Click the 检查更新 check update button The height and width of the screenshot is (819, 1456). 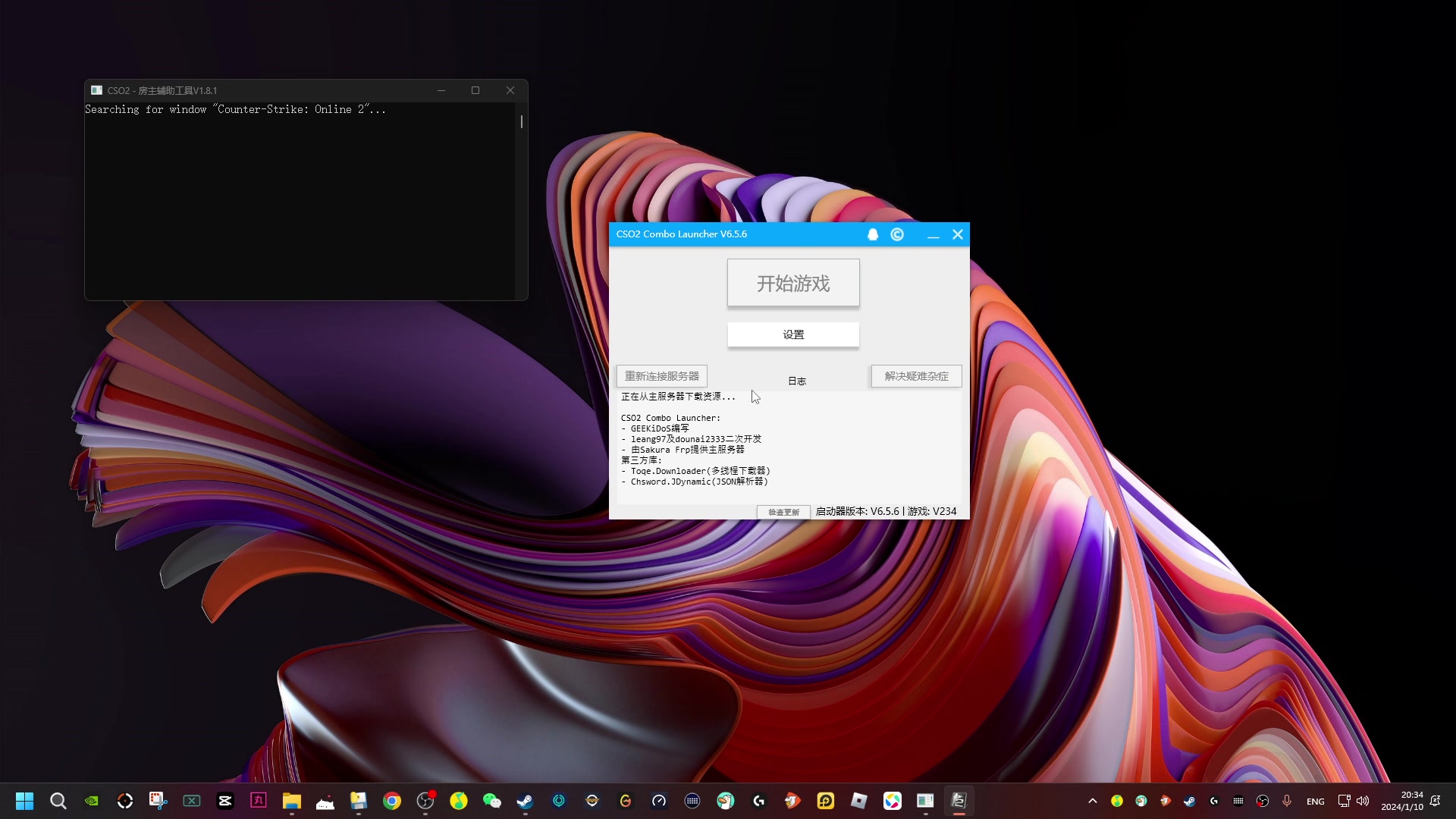[x=783, y=512]
